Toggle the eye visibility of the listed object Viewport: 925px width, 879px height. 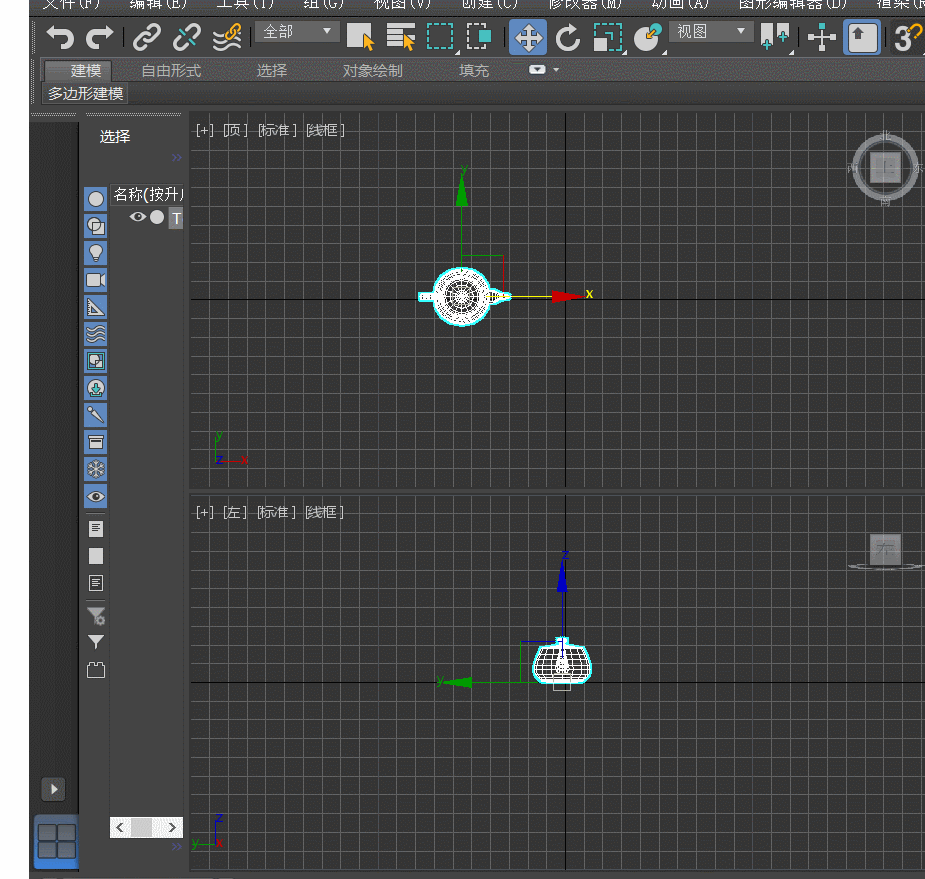(137, 217)
